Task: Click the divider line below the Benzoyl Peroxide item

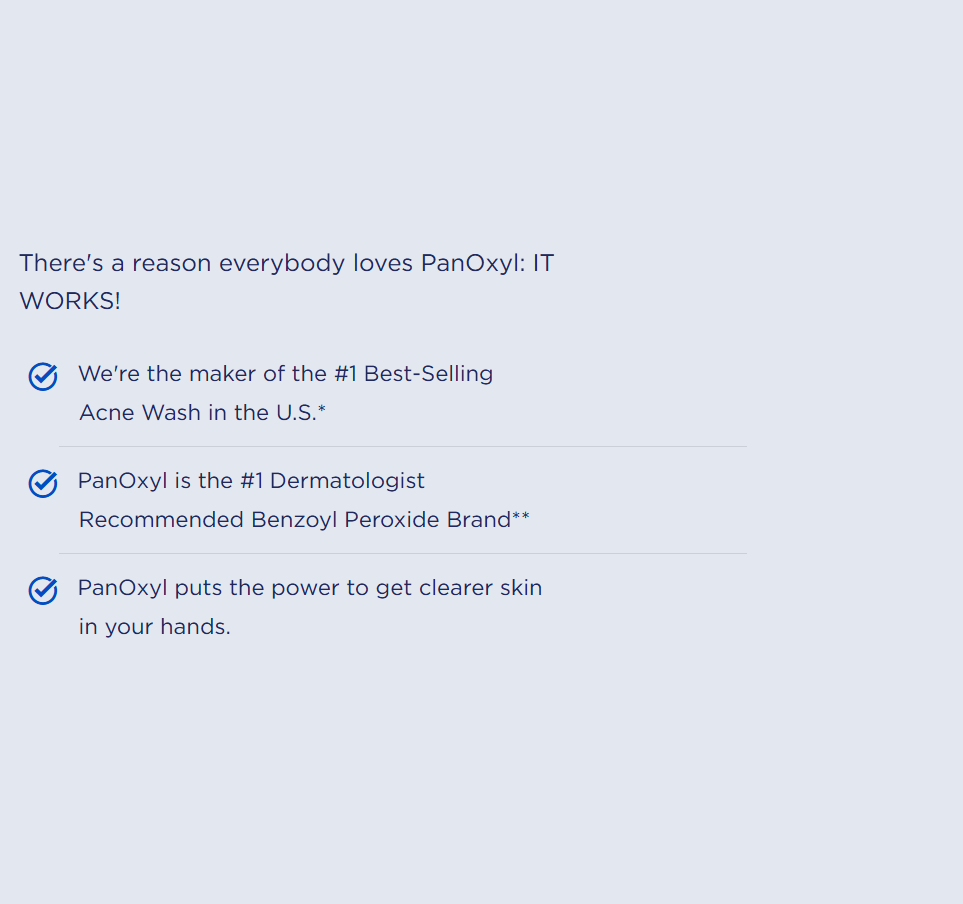Action: pyautogui.click(x=402, y=553)
